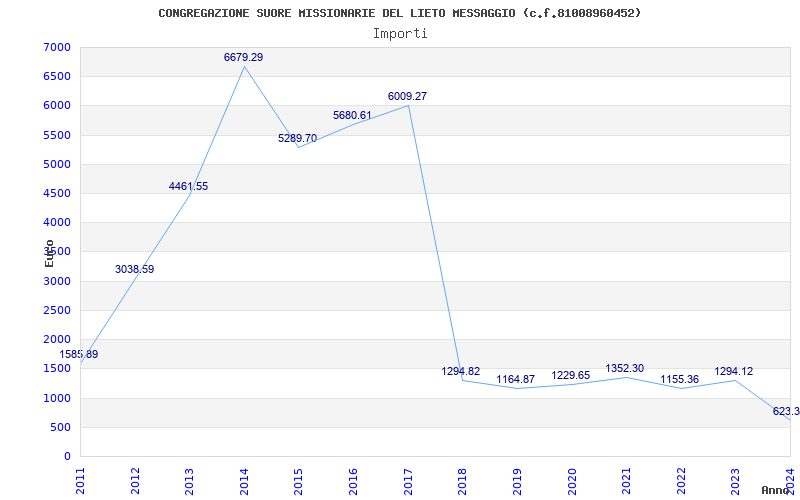Viewport: 800px width, 500px height.
Task: Click the x-axis year 2017
Action: coord(408,481)
